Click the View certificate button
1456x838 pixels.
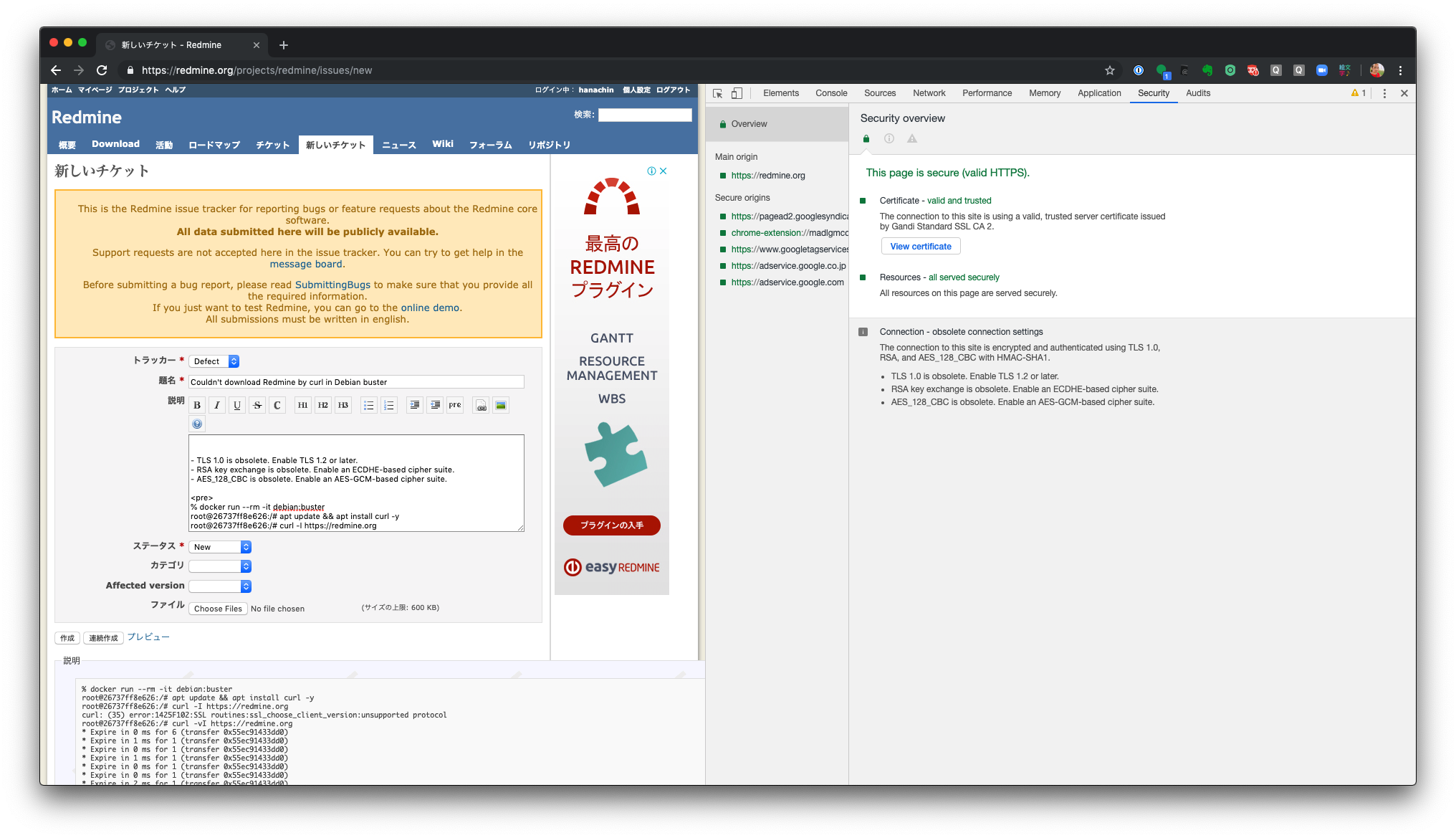[921, 246]
